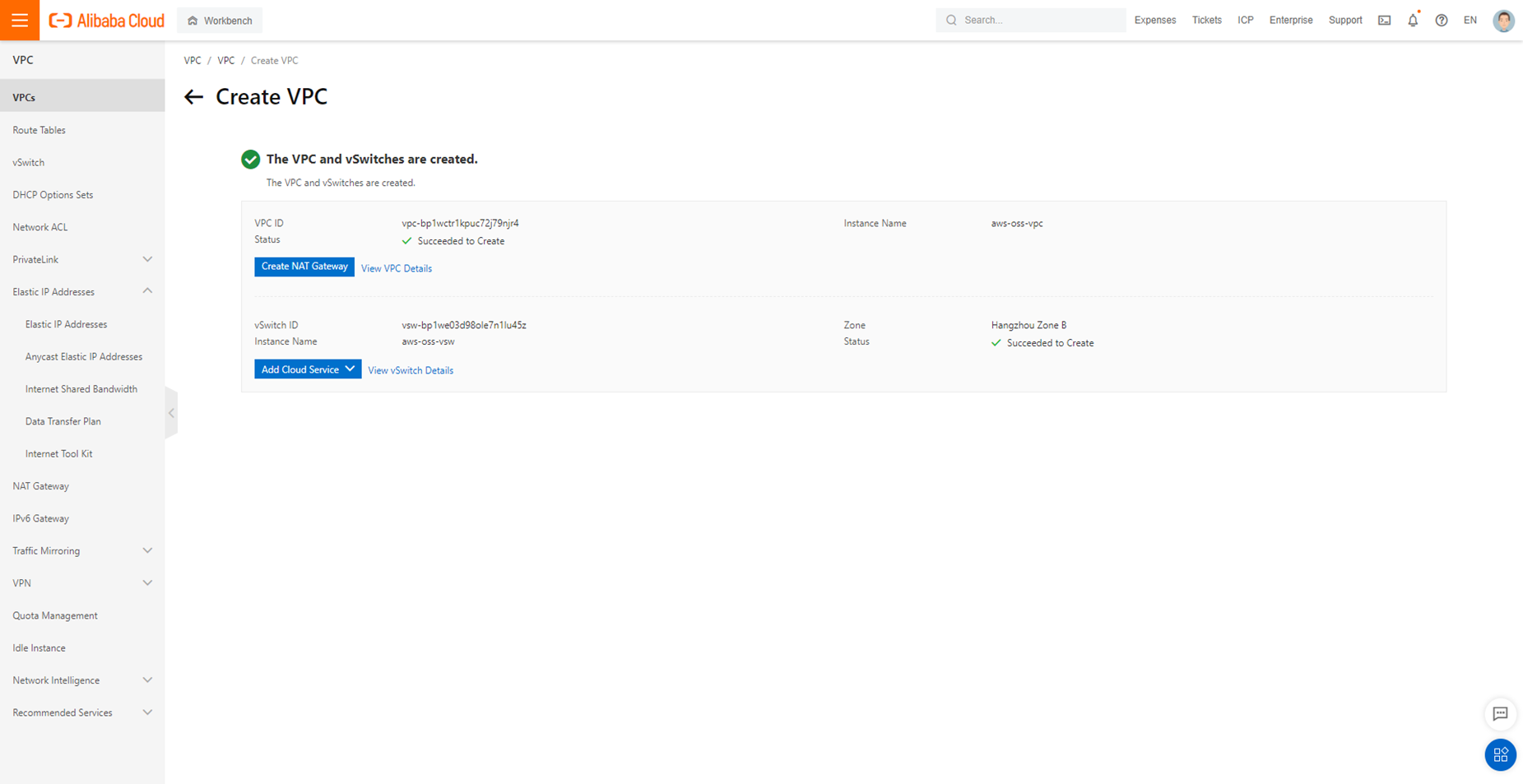Open the help question mark icon
Image resolution: width=1523 pixels, height=784 pixels.
[1442, 21]
